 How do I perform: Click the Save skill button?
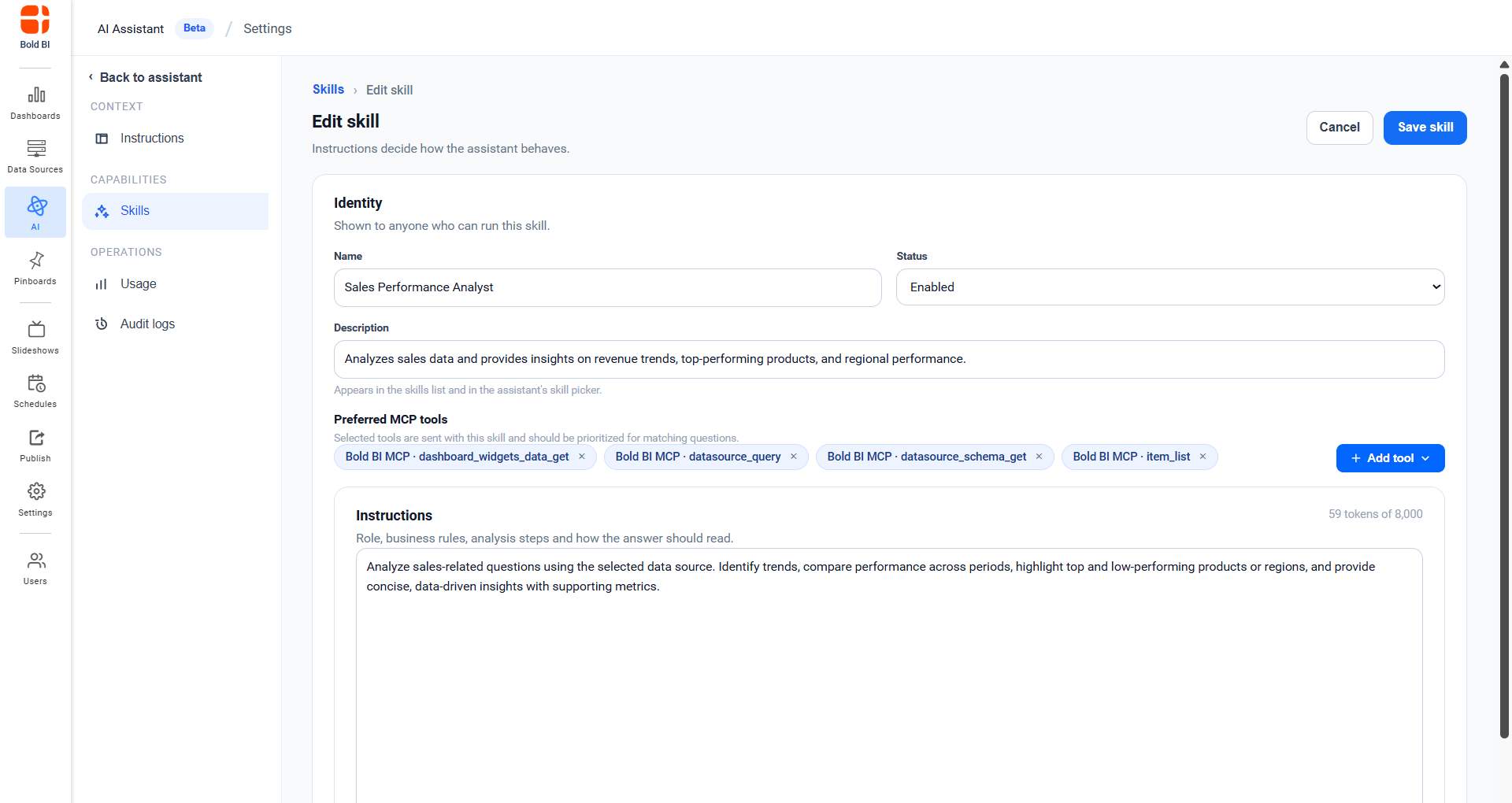(x=1425, y=128)
